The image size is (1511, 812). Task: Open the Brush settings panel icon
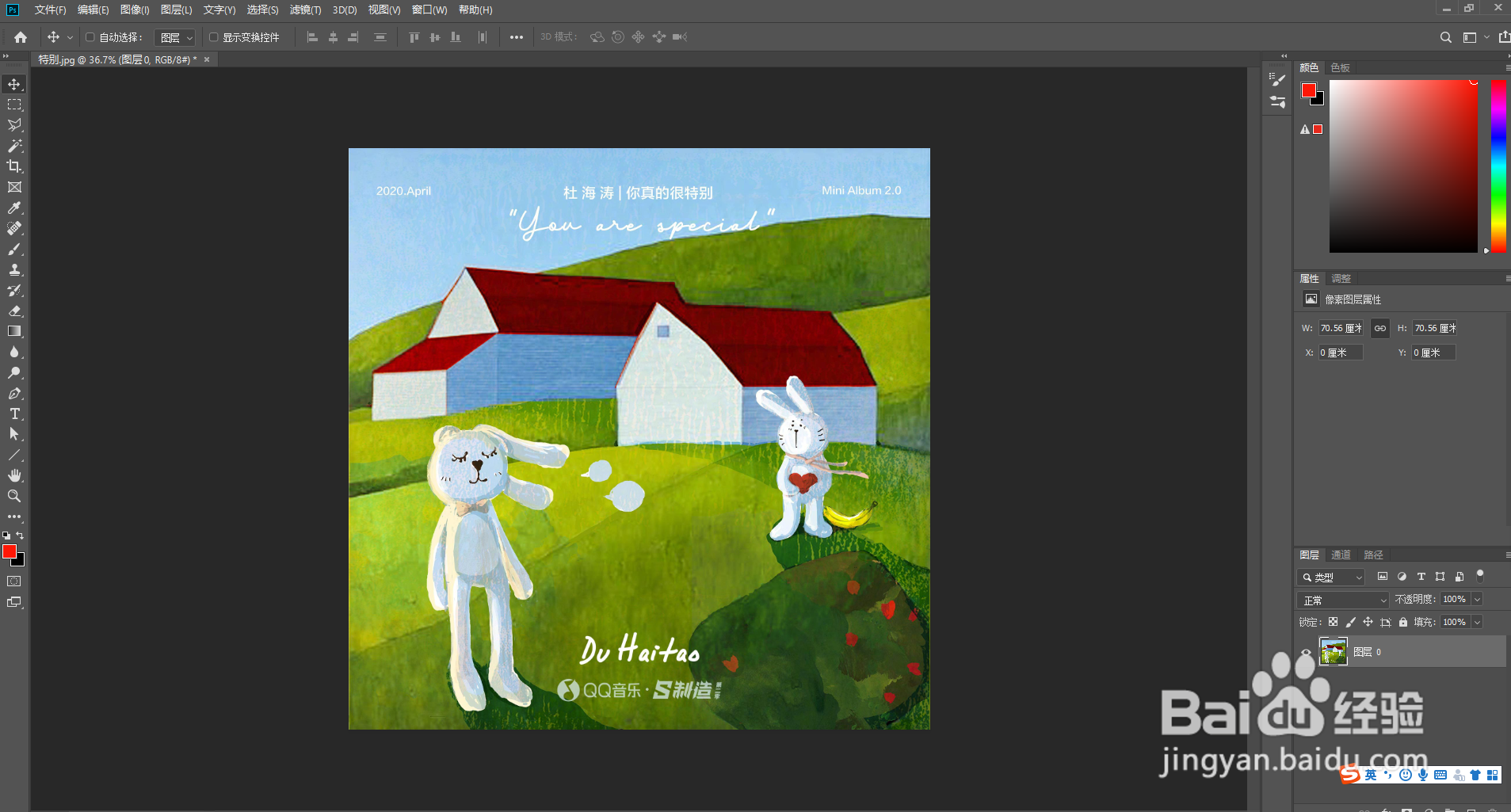(x=1277, y=79)
